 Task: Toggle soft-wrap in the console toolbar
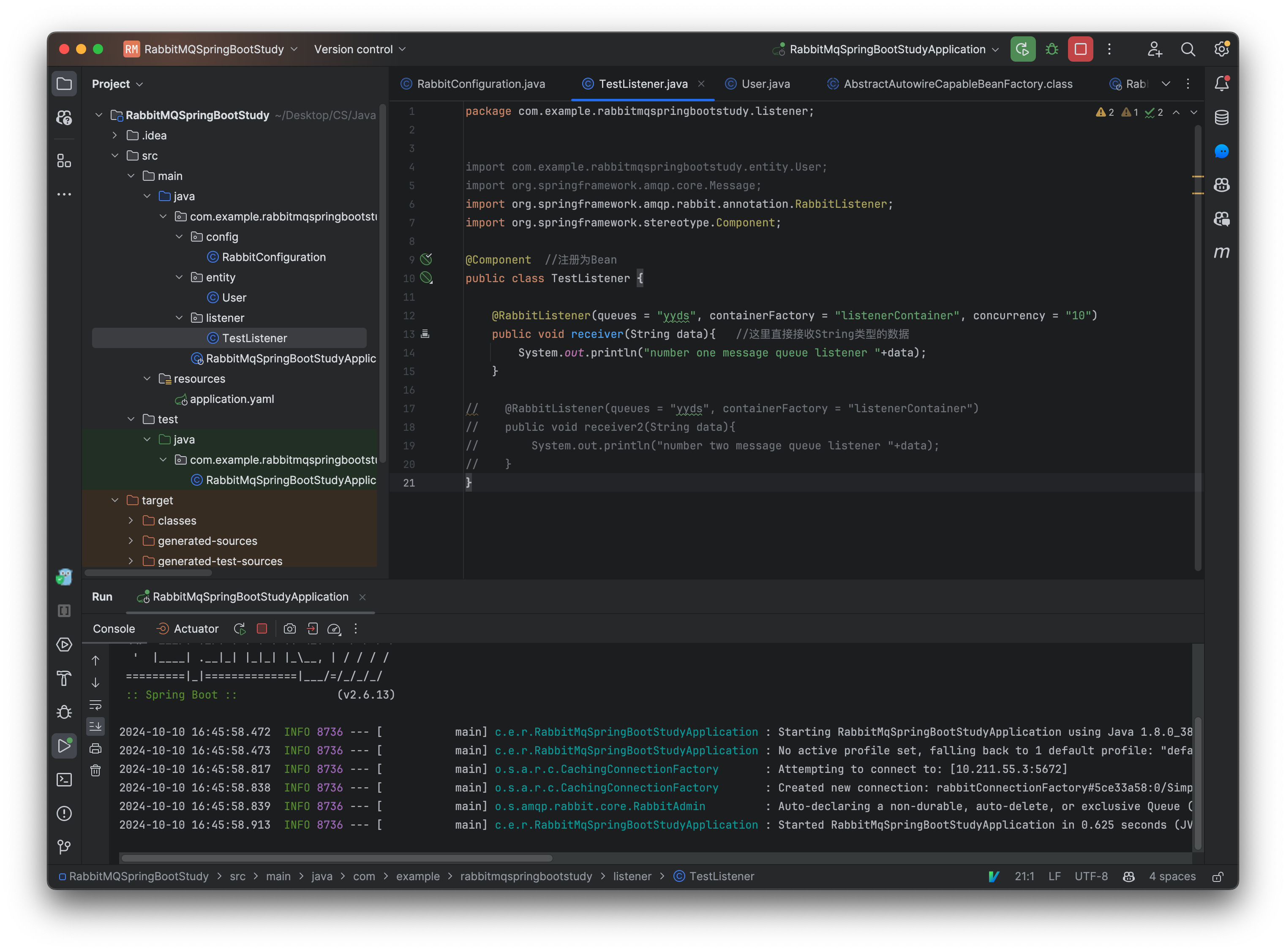(95, 704)
